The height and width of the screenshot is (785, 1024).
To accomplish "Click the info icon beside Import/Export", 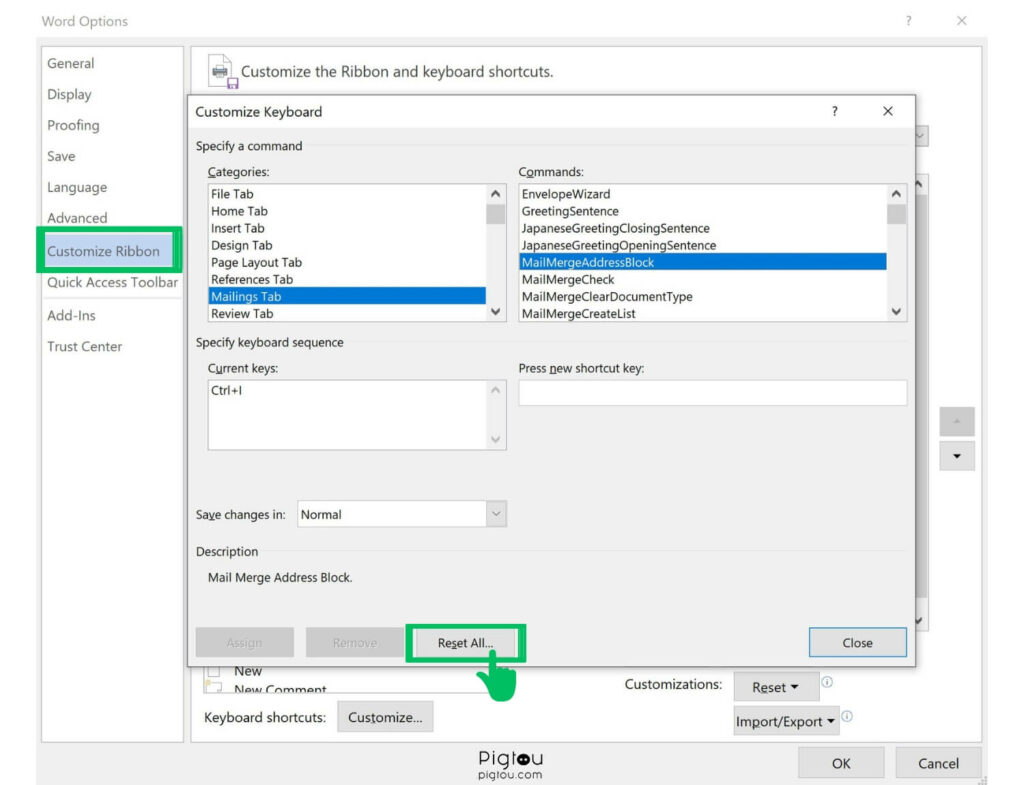I will 847,717.
